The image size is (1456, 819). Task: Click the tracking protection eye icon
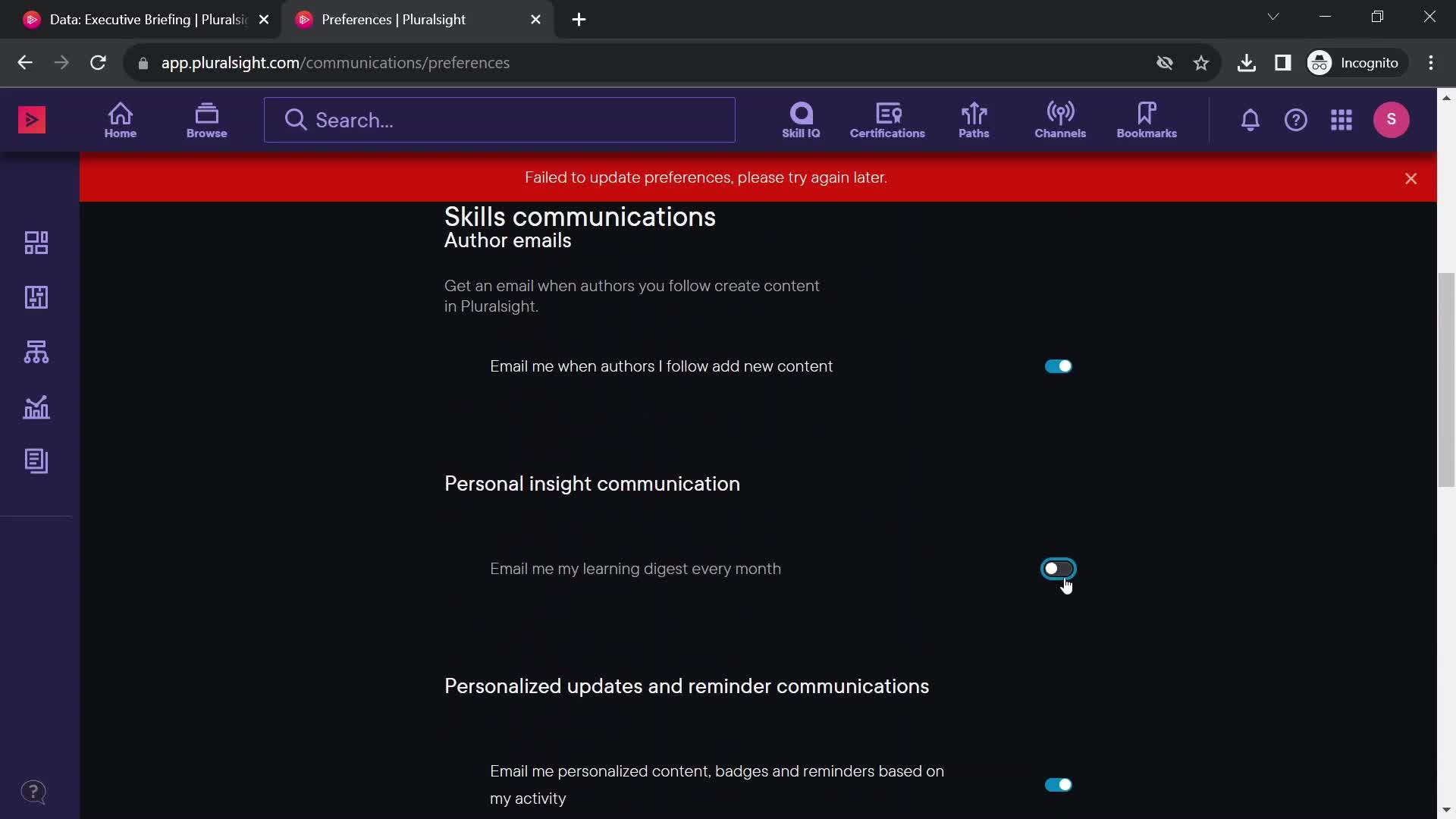[1165, 63]
